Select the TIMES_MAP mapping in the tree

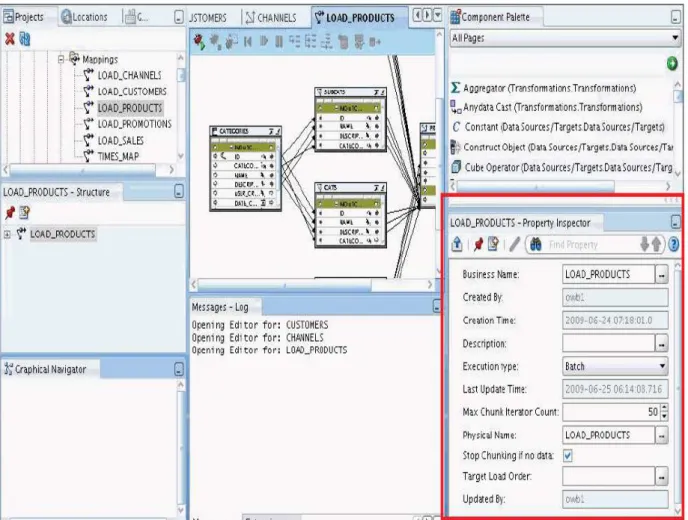(118, 156)
